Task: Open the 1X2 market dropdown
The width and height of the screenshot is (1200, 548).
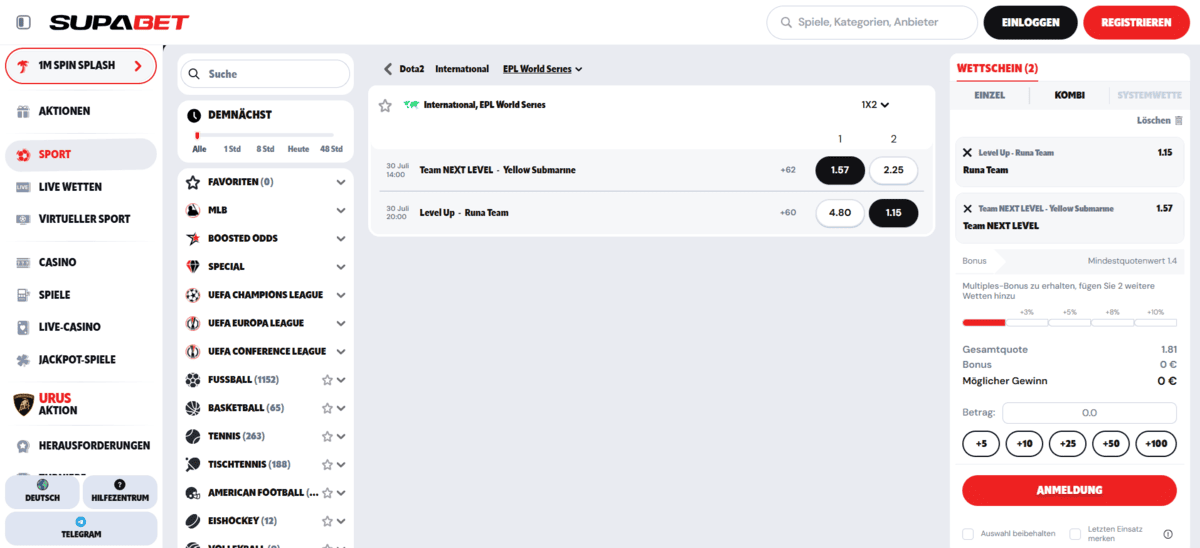Action: click(875, 104)
